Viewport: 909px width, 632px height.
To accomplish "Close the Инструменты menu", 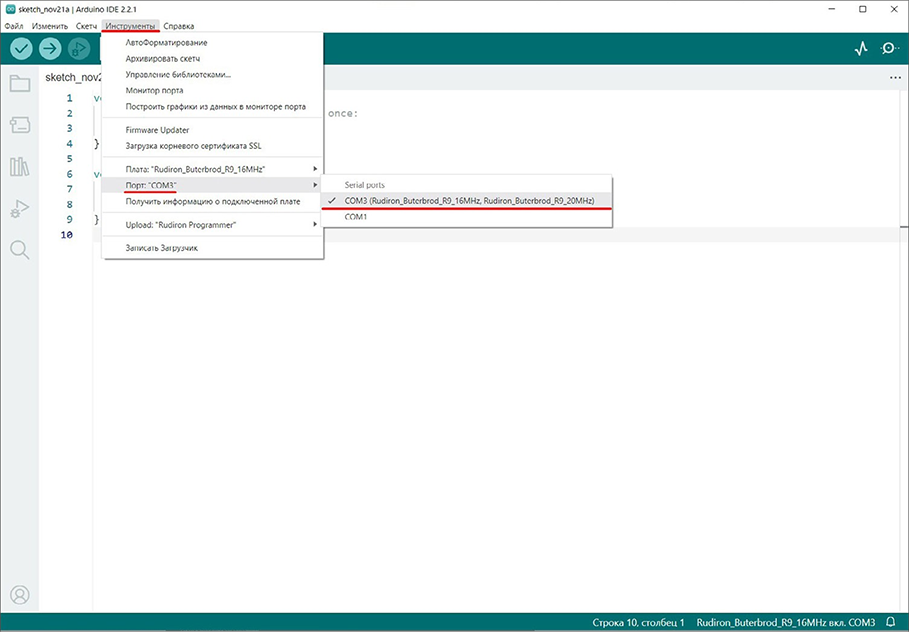I will pos(130,26).
